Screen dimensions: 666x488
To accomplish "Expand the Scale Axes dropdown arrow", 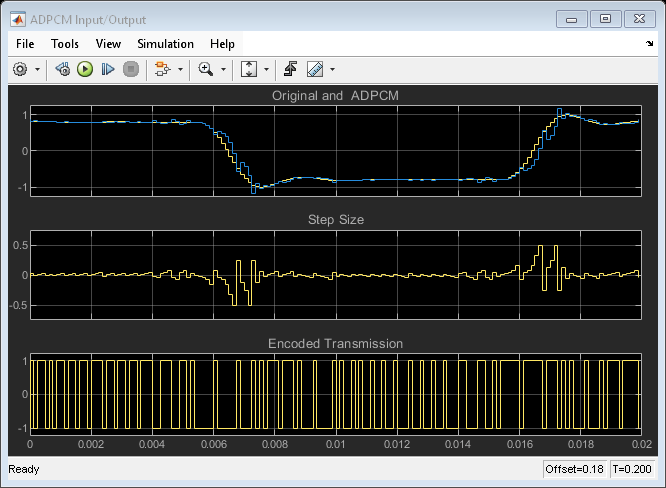I will point(267,70).
